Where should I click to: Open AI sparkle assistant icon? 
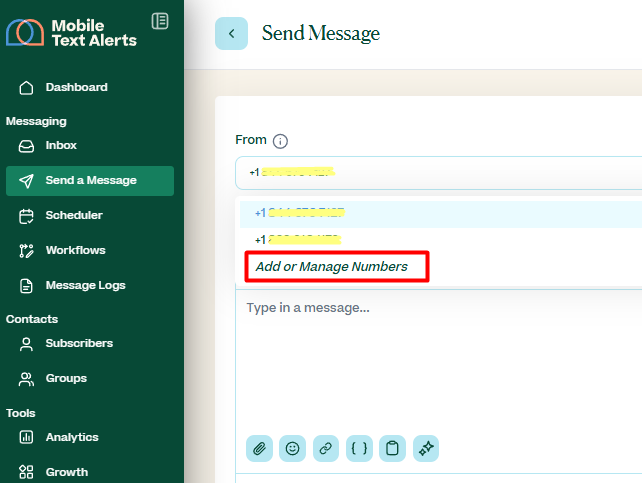[426, 449]
